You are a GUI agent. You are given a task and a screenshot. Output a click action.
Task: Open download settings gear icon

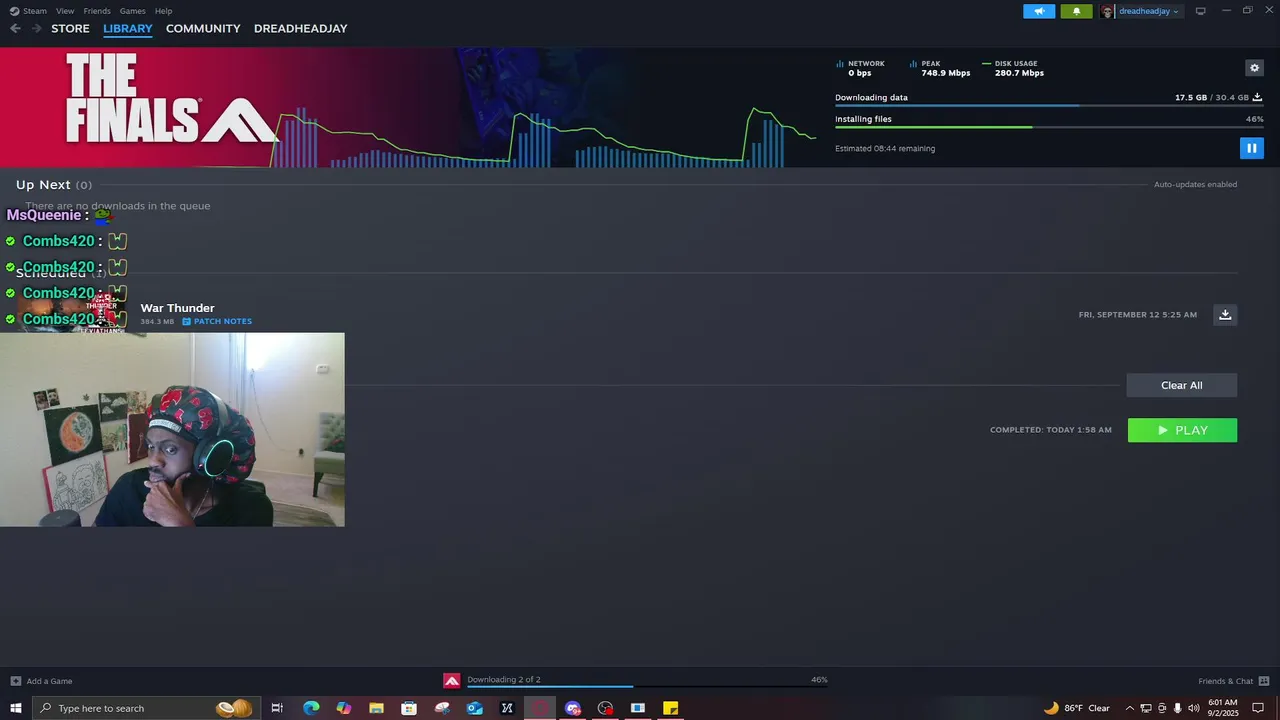1254,68
